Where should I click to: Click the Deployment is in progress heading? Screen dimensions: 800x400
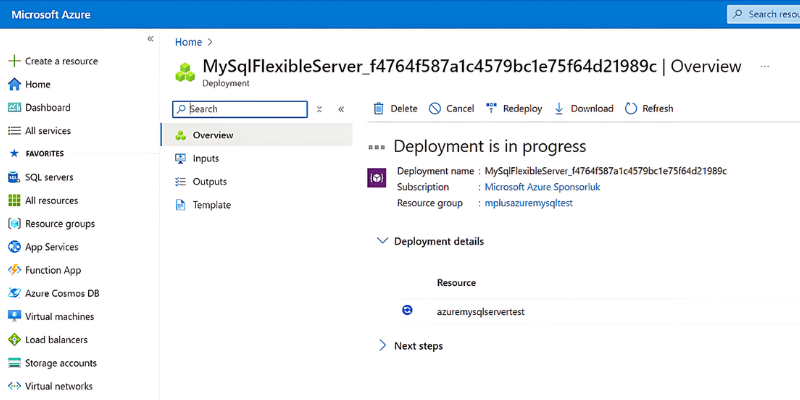tap(490, 146)
